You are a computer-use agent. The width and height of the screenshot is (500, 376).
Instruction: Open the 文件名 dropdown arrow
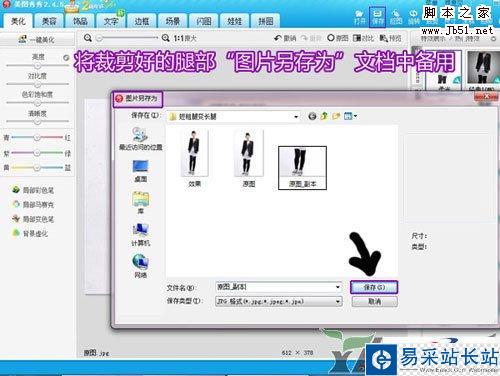point(338,287)
